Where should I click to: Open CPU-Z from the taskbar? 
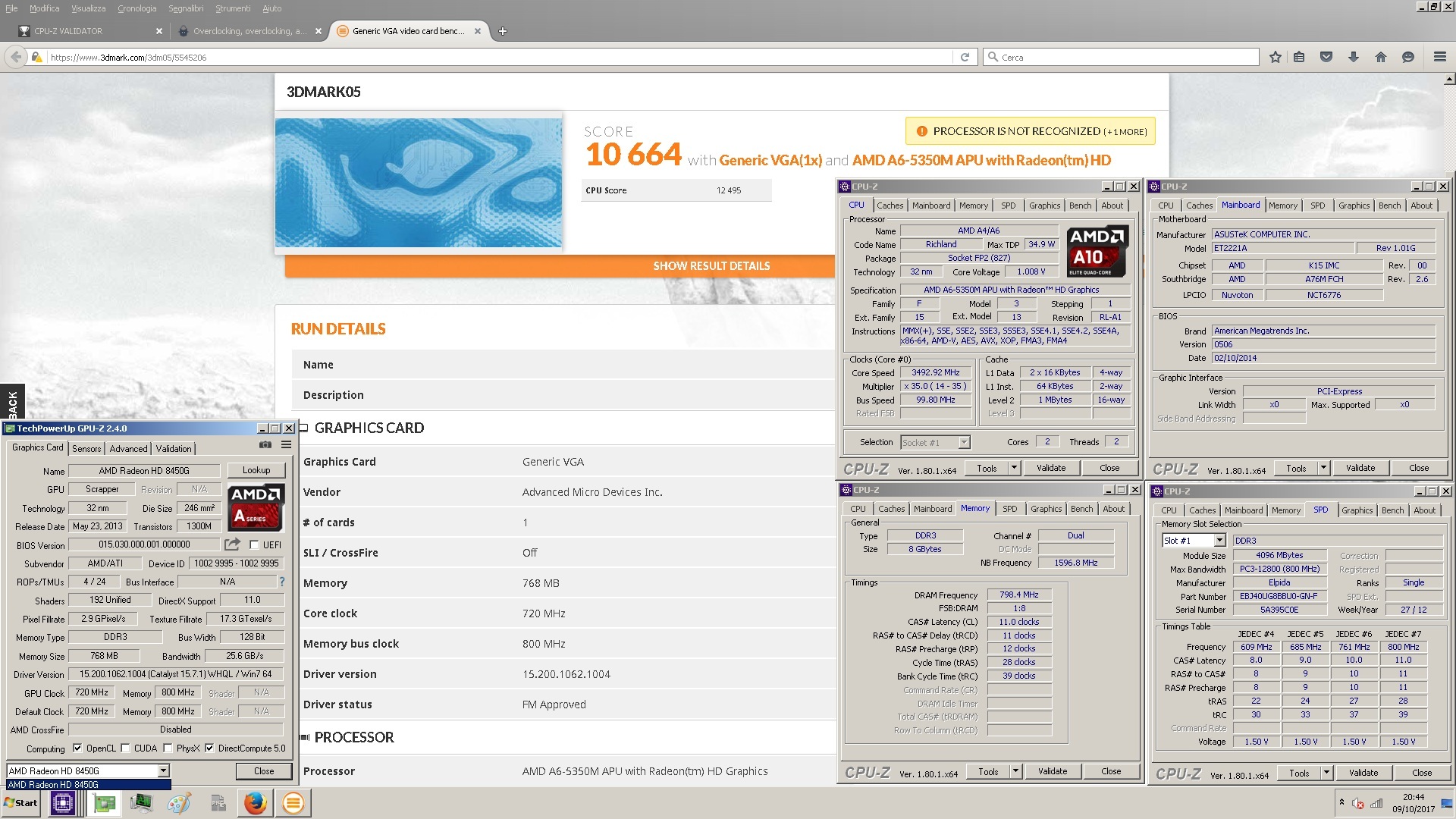click(63, 803)
